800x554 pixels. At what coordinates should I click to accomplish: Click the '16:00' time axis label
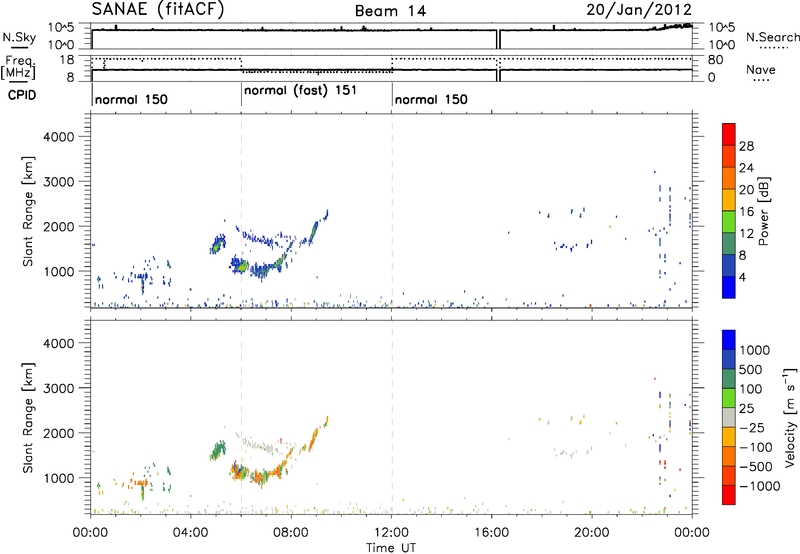(491, 533)
